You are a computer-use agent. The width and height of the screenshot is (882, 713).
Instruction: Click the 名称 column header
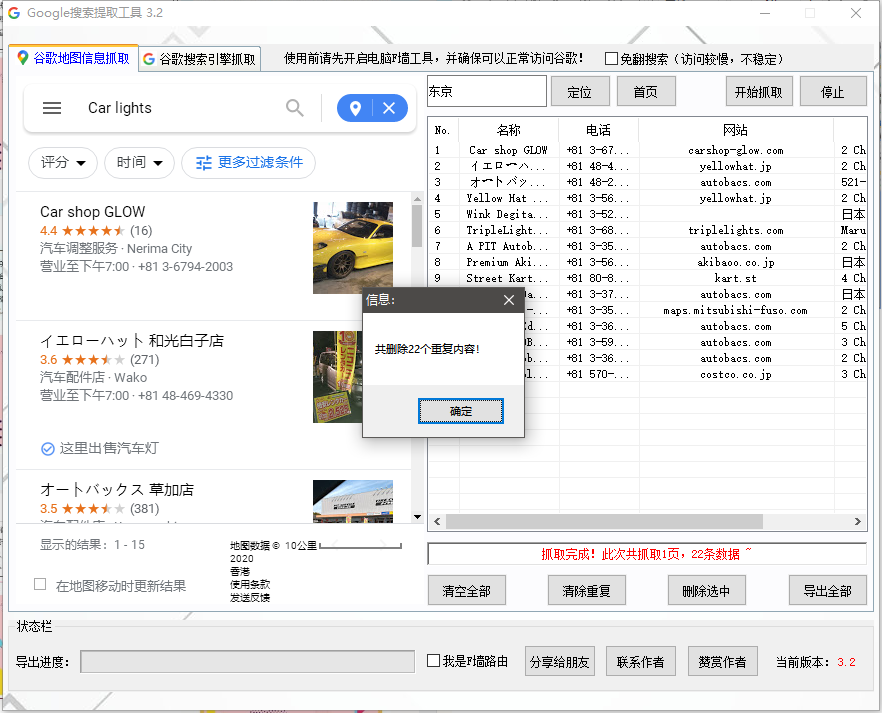click(x=508, y=130)
